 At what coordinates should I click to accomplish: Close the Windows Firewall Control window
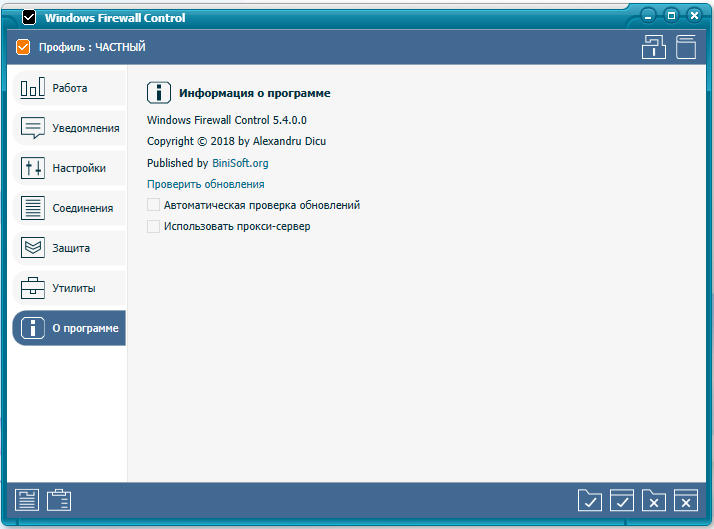(x=694, y=16)
